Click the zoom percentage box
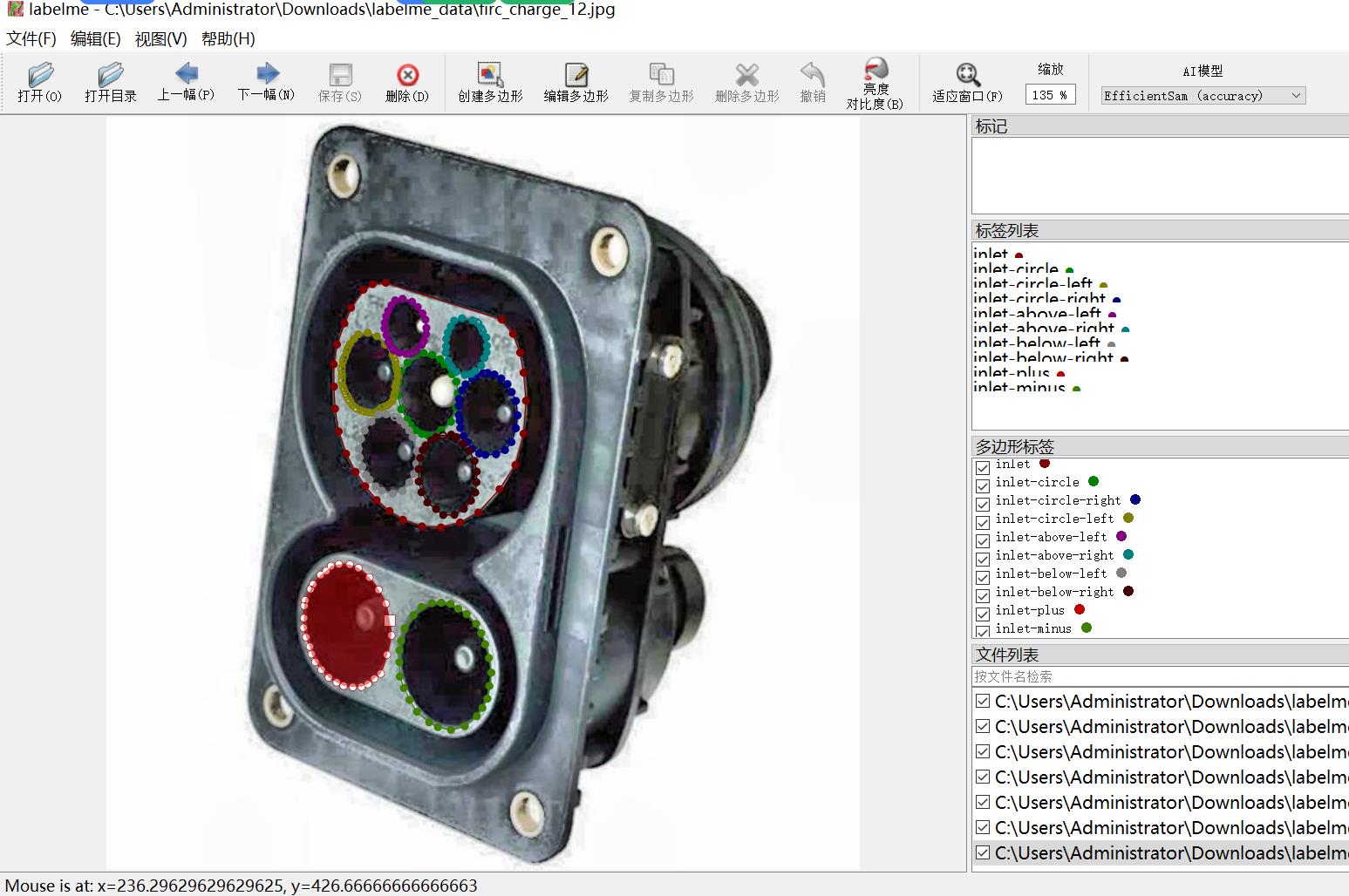The width and height of the screenshot is (1349, 896). [1050, 95]
